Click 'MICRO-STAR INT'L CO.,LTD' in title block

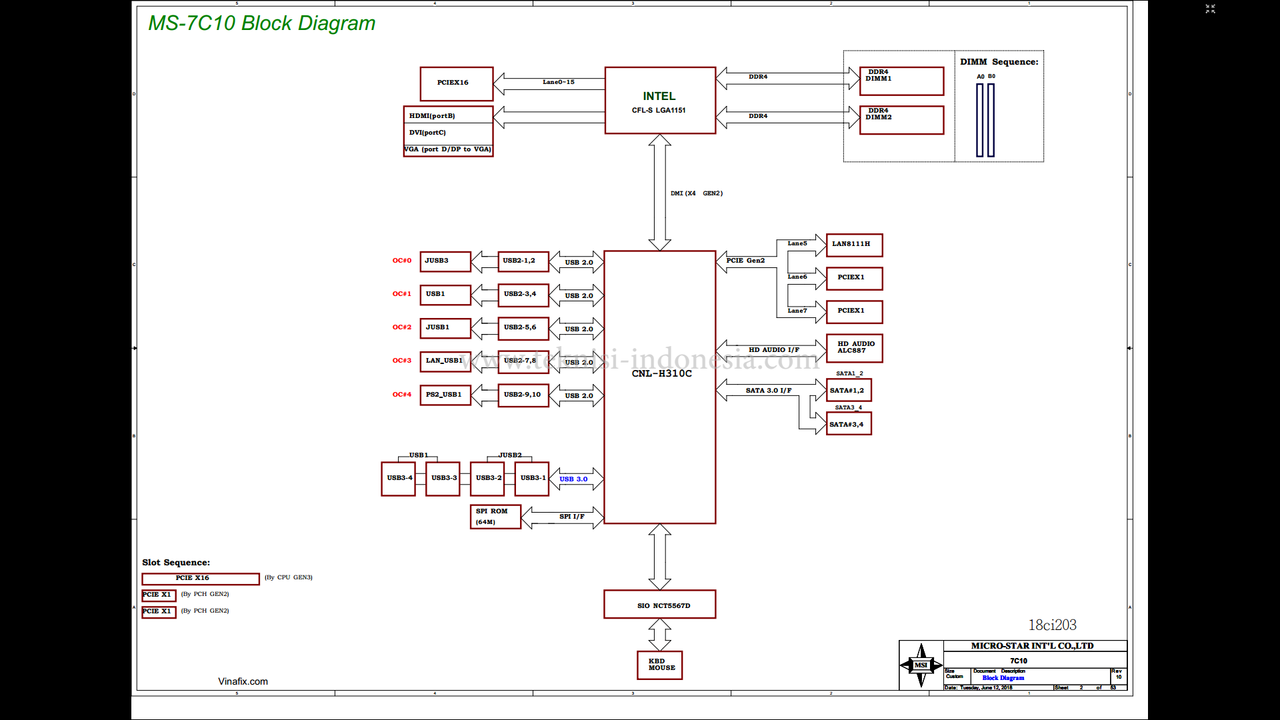1032,646
